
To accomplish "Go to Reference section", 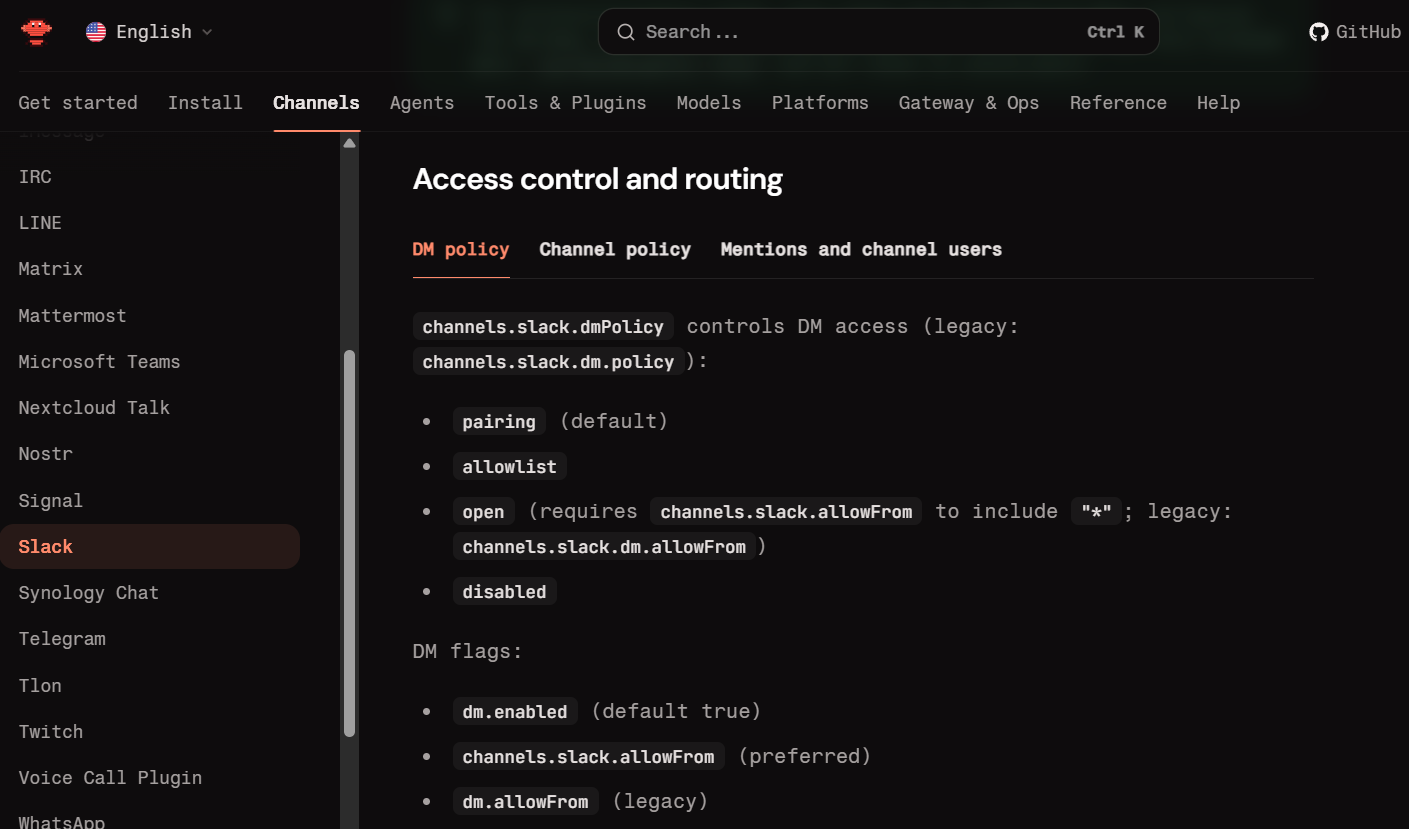I will click(x=1118, y=102).
